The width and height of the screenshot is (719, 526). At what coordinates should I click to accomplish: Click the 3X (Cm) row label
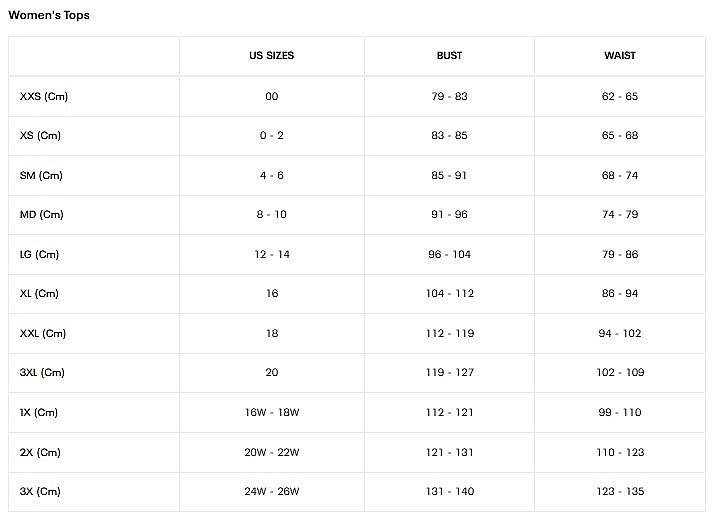40,491
